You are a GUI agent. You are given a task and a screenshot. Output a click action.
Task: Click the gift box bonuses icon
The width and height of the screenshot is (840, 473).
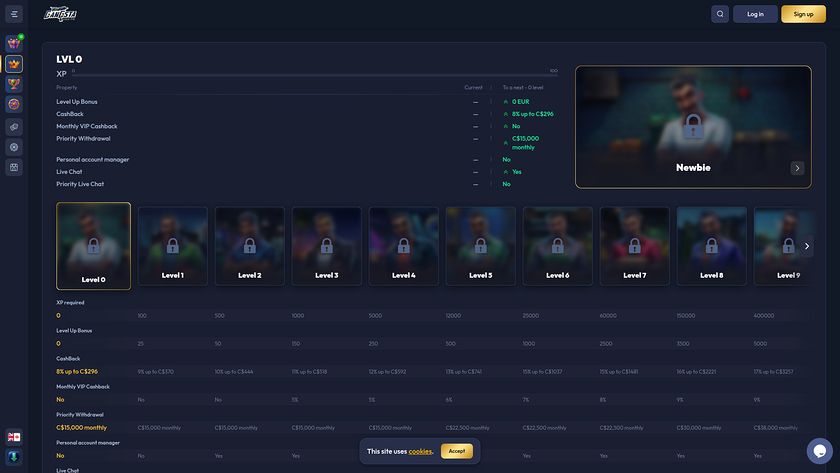pyautogui.click(x=14, y=44)
